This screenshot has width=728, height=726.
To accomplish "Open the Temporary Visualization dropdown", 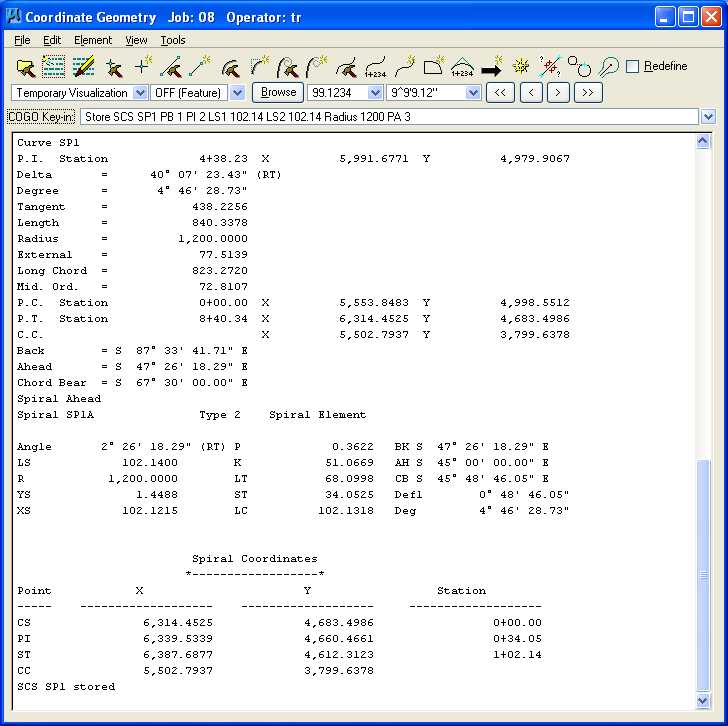I will [x=139, y=93].
